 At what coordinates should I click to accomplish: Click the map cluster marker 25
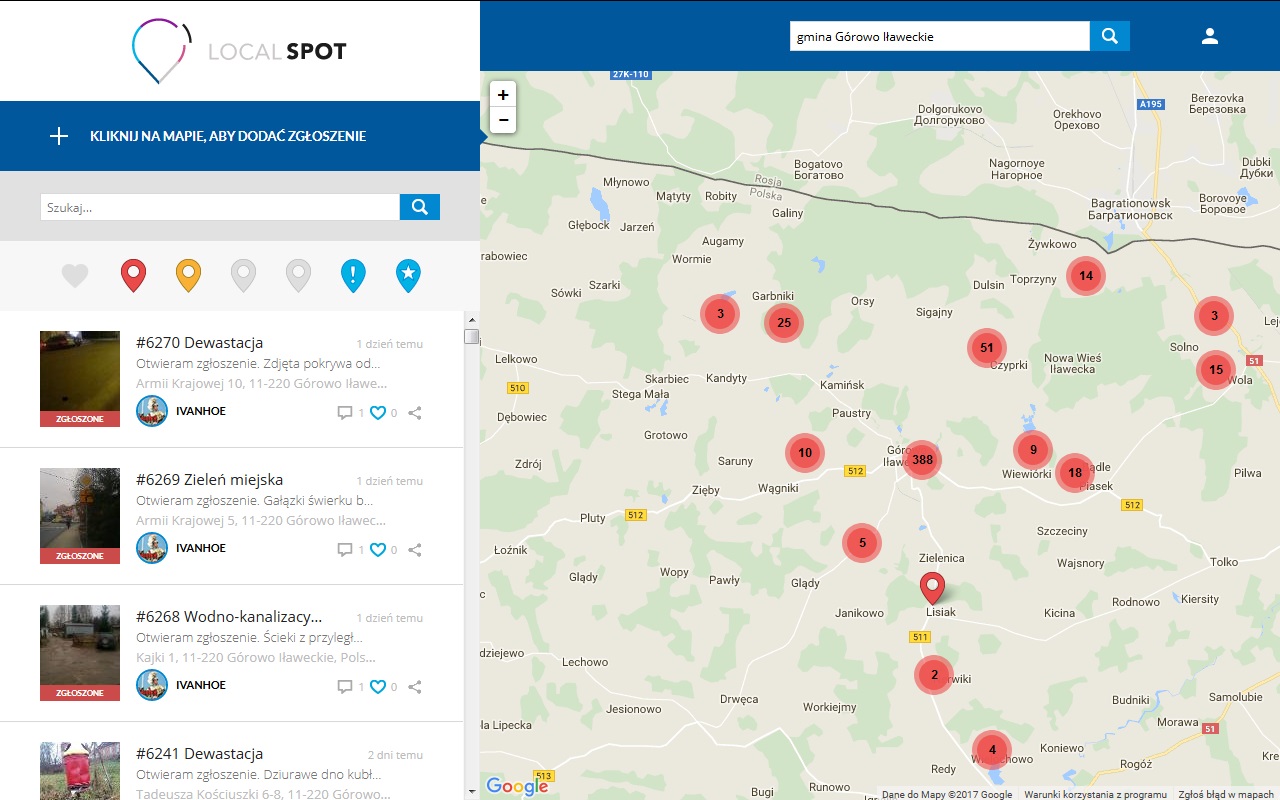(784, 323)
